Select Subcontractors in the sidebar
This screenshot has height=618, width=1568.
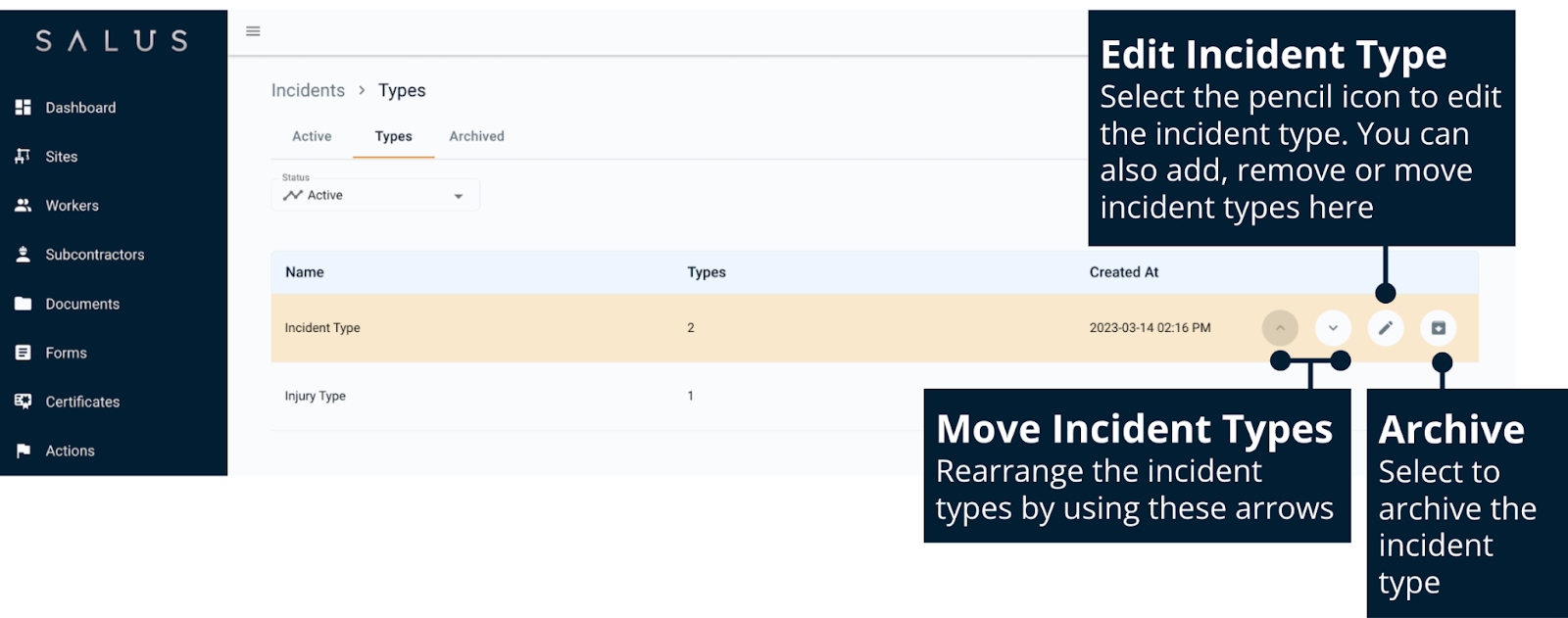click(x=94, y=255)
